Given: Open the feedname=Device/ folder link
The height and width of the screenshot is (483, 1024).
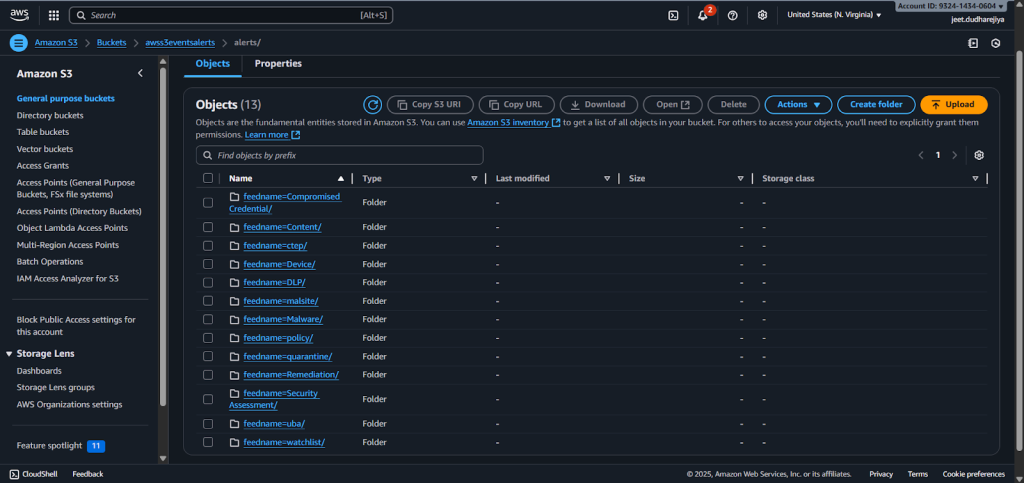Looking at the screenshot, I should [279, 264].
